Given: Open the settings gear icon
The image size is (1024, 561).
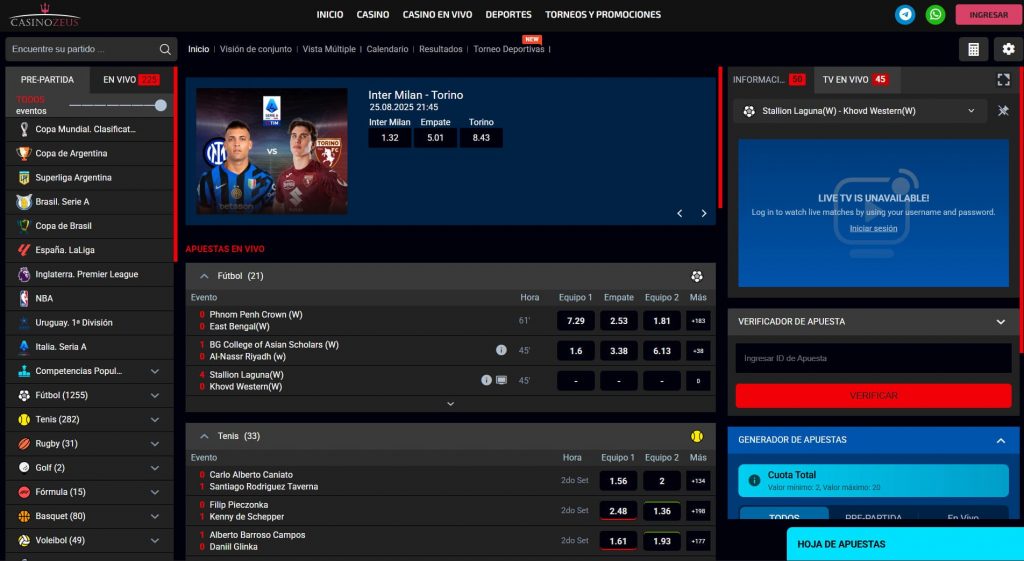Looking at the screenshot, I should [x=1007, y=49].
